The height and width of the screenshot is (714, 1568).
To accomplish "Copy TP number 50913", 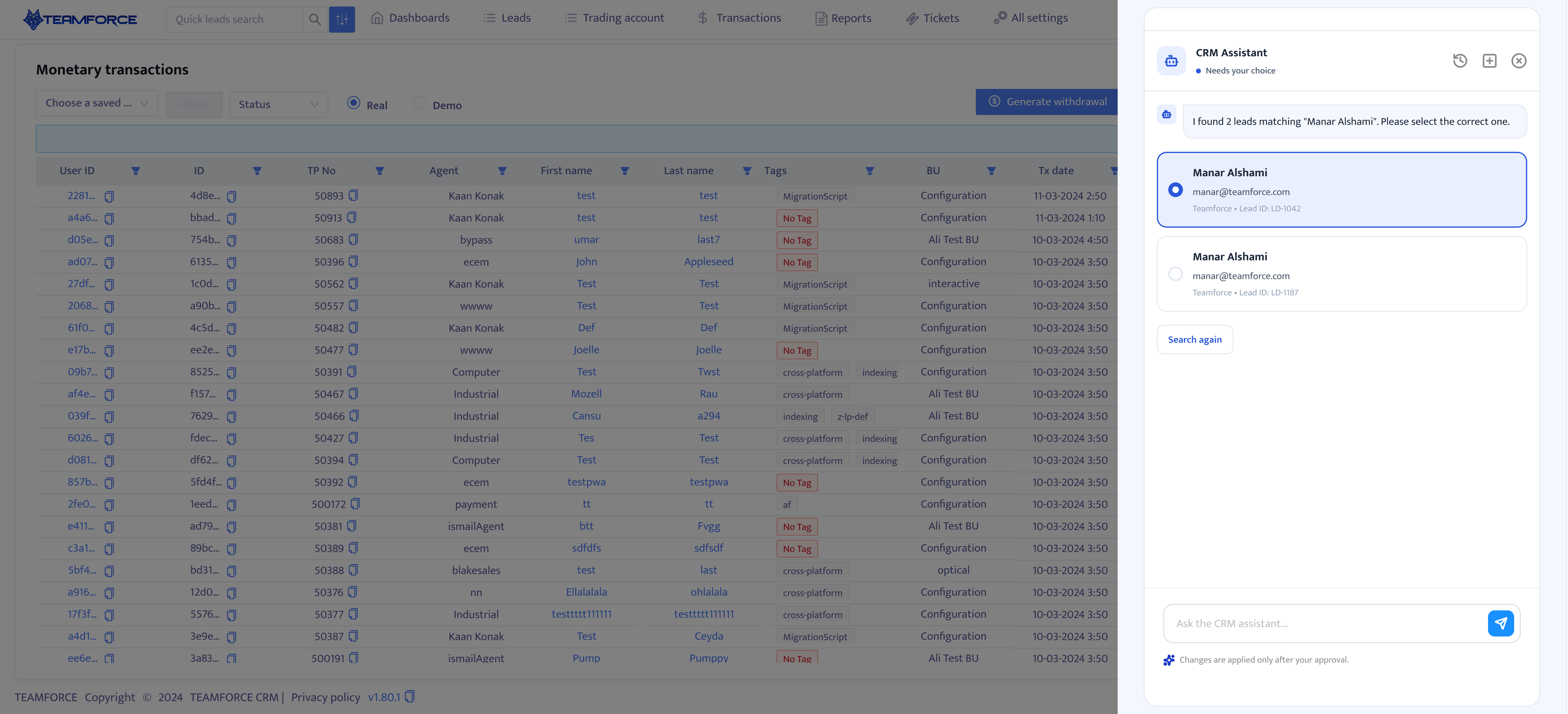I will click(352, 217).
